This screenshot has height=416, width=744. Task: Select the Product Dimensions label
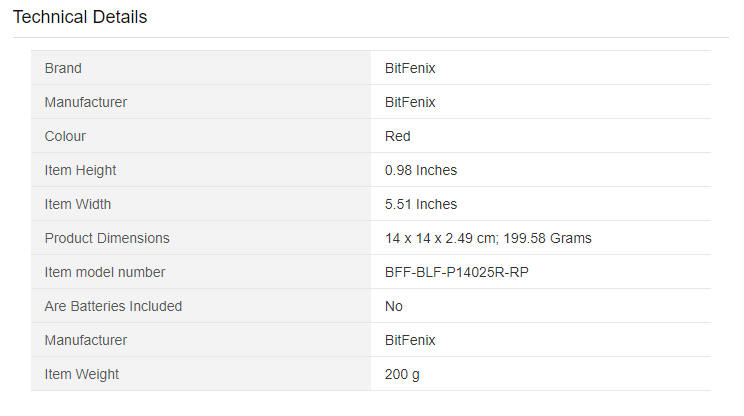click(107, 238)
